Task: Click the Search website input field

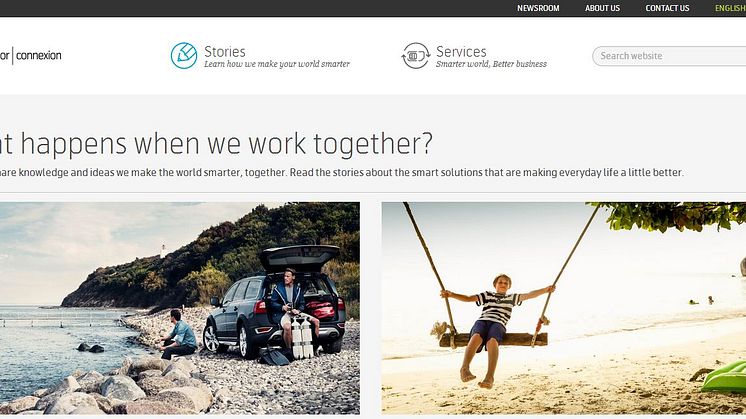Action: tap(669, 56)
